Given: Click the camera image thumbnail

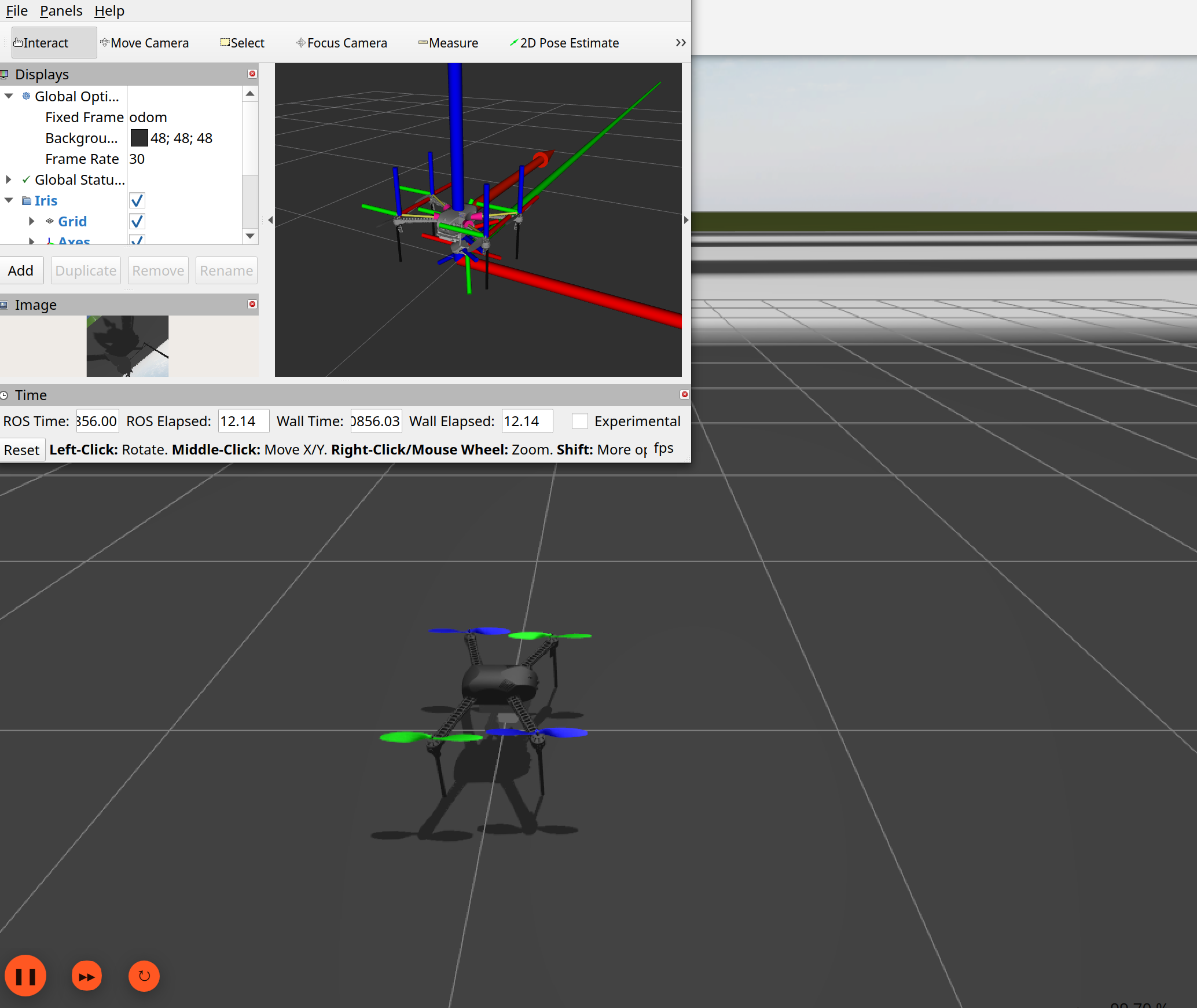Looking at the screenshot, I should click(x=127, y=346).
